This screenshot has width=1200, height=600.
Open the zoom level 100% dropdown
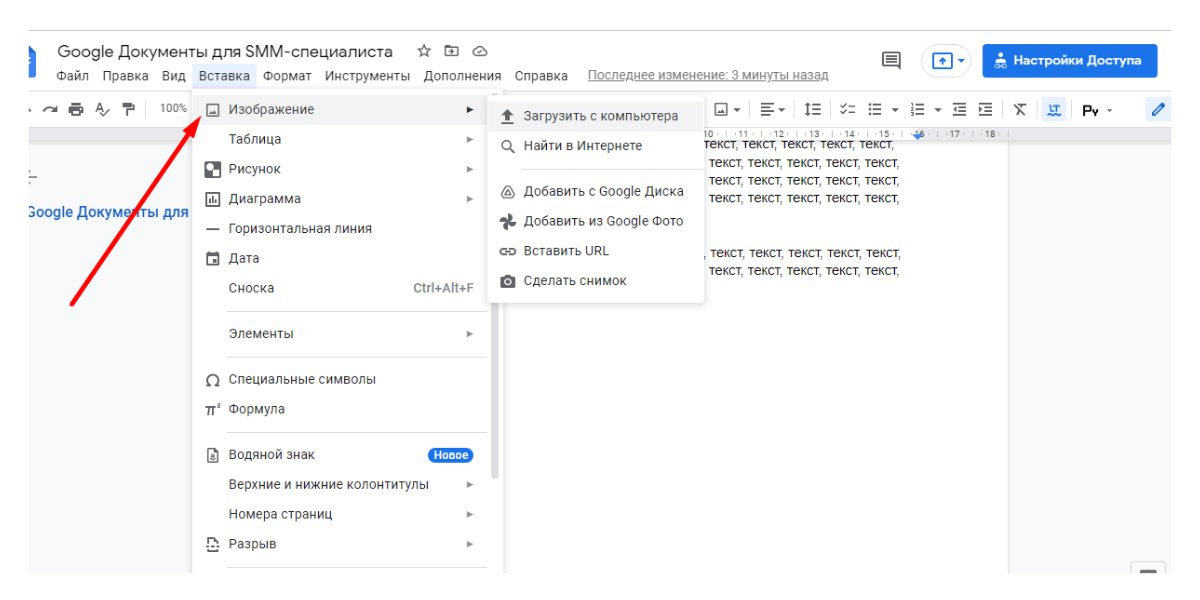click(x=173, y=109)
